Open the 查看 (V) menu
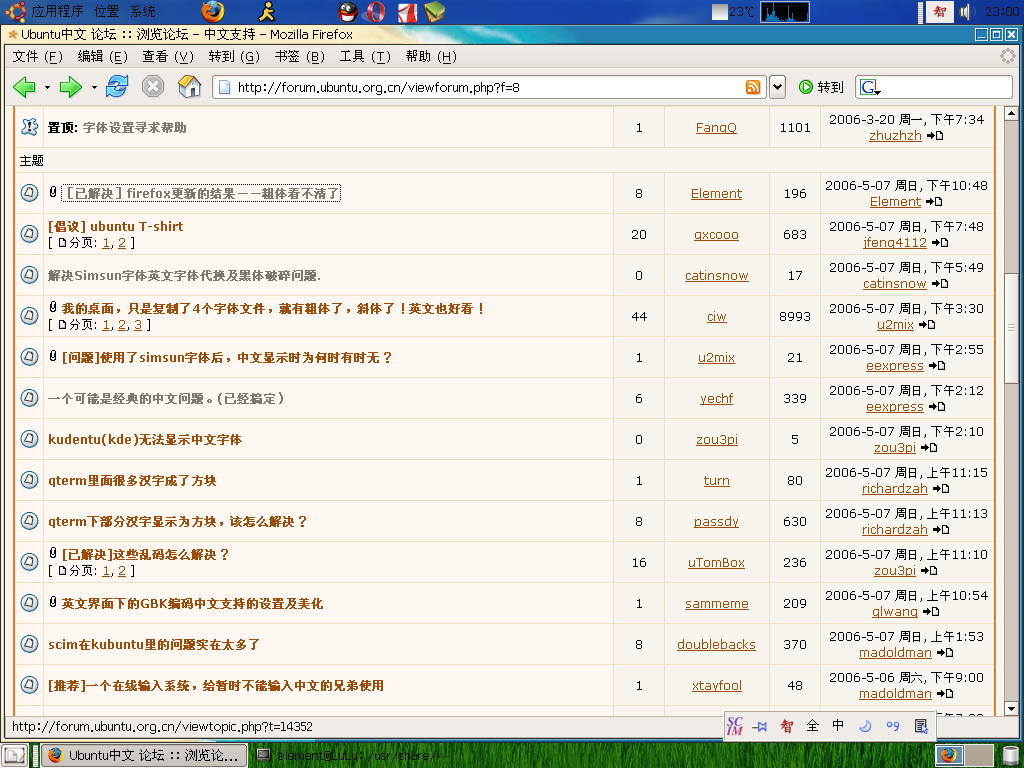Viewport: 1024px width, 768px height. tap(168, 57)
